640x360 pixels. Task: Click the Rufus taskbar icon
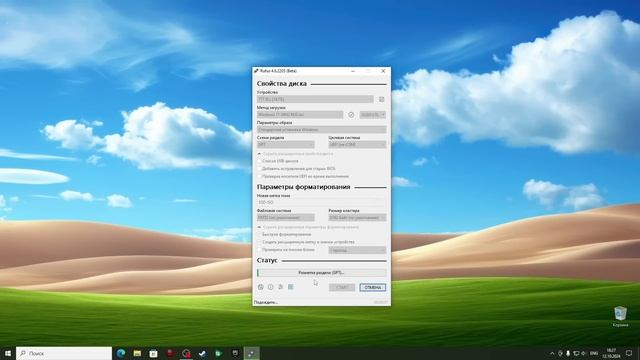coord(251,353)
